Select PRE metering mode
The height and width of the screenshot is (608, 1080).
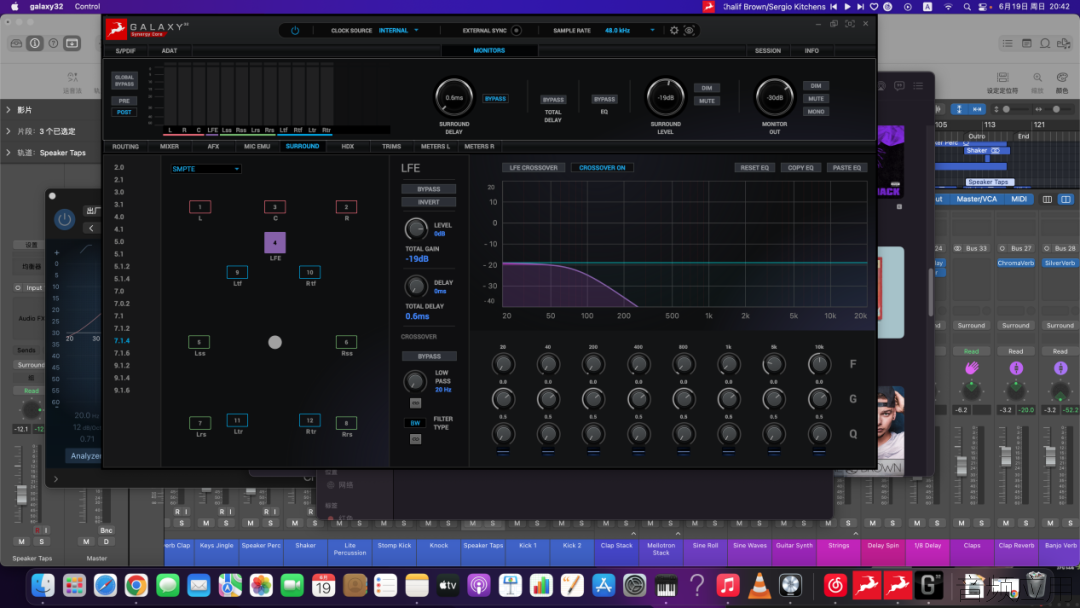(x=124, y=101)
